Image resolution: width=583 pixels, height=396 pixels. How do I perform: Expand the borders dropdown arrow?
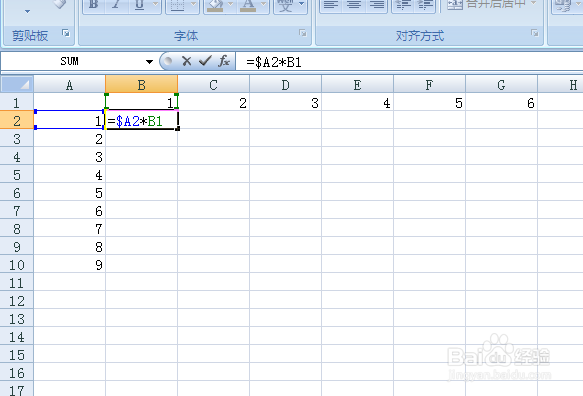[x=193, y=4]
